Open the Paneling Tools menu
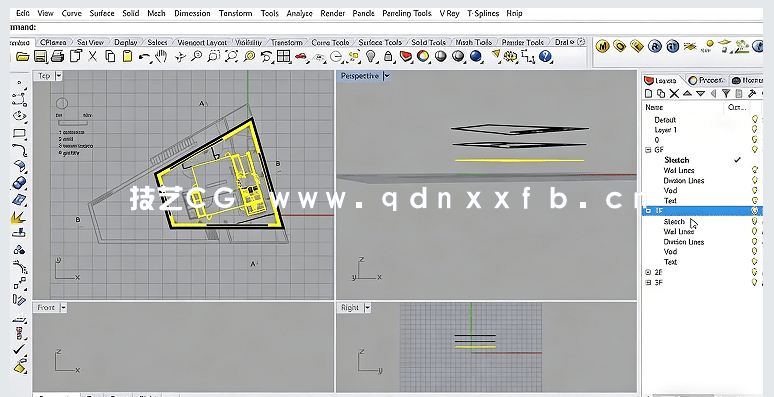Image resolution: width=774 pixels, height=397 pixels. [x=407, y=13]
